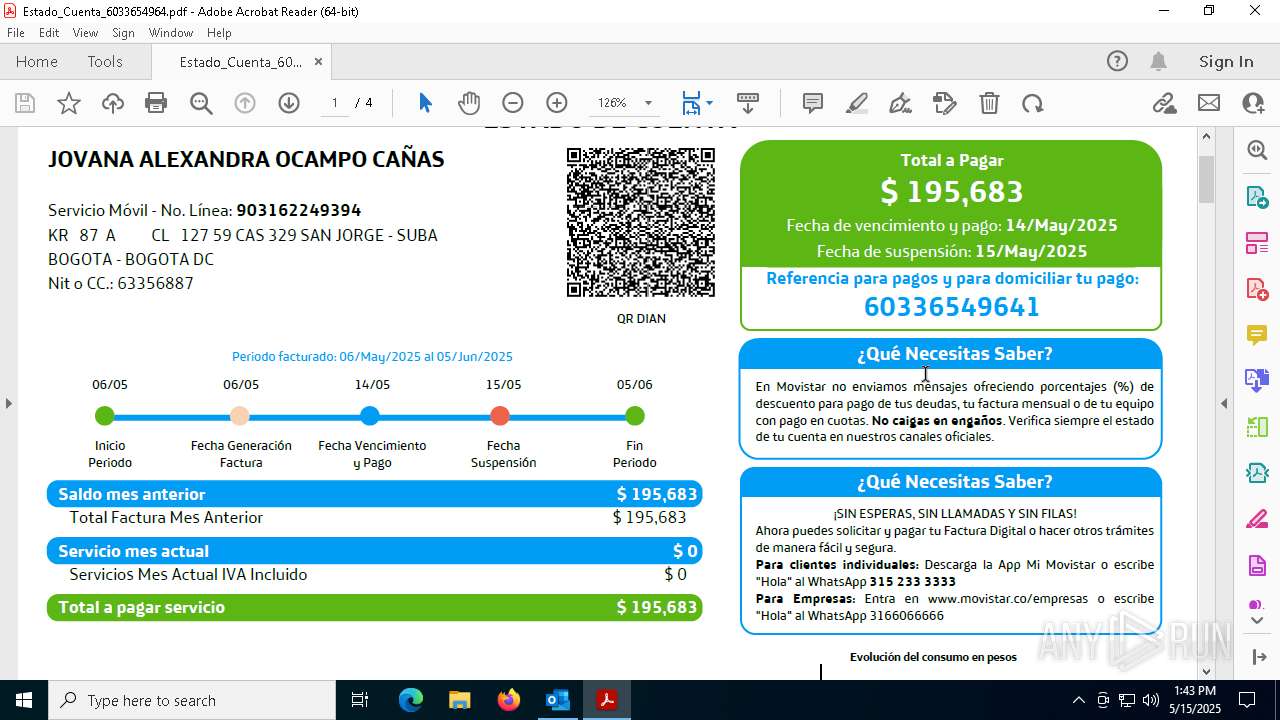Open Outlook from taskbar

pyautogui.click(x=557, y=700)
